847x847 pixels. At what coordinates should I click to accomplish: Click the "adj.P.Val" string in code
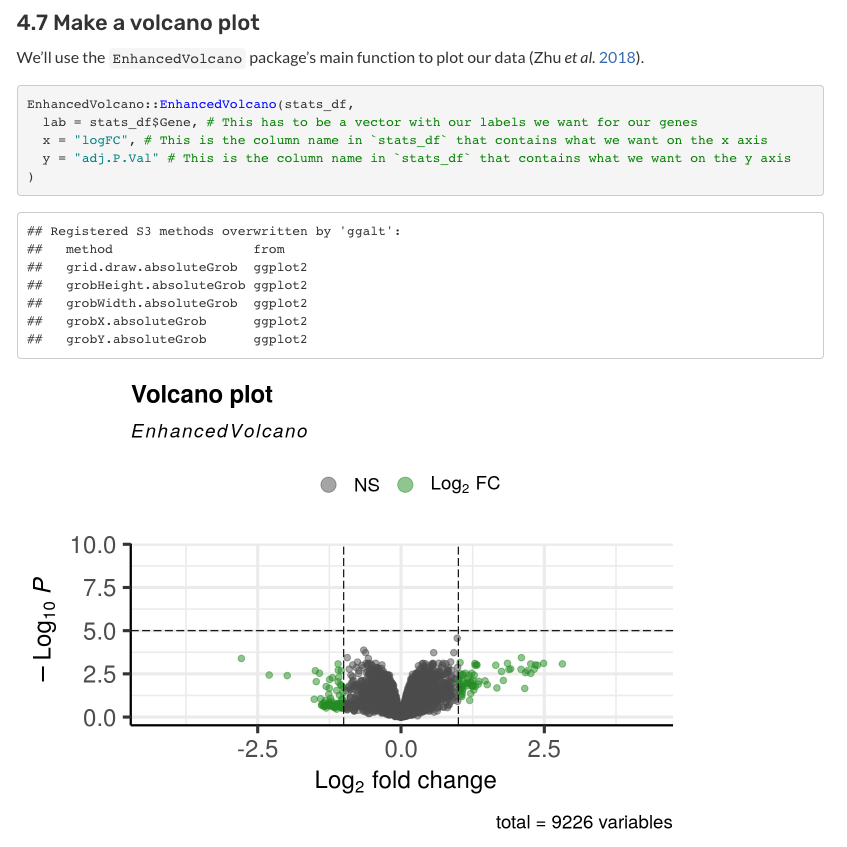coord(116,158)
